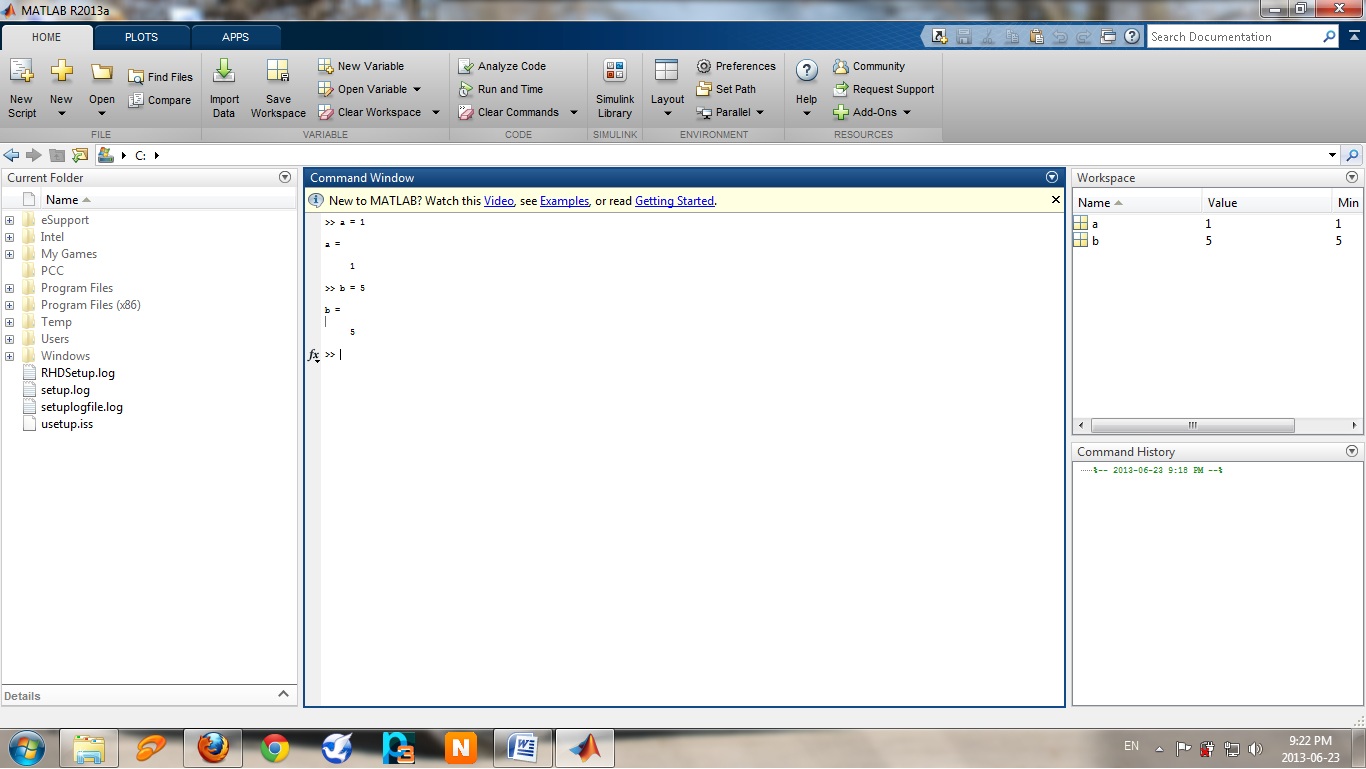Switch to the HOME tab

(46, 37)
